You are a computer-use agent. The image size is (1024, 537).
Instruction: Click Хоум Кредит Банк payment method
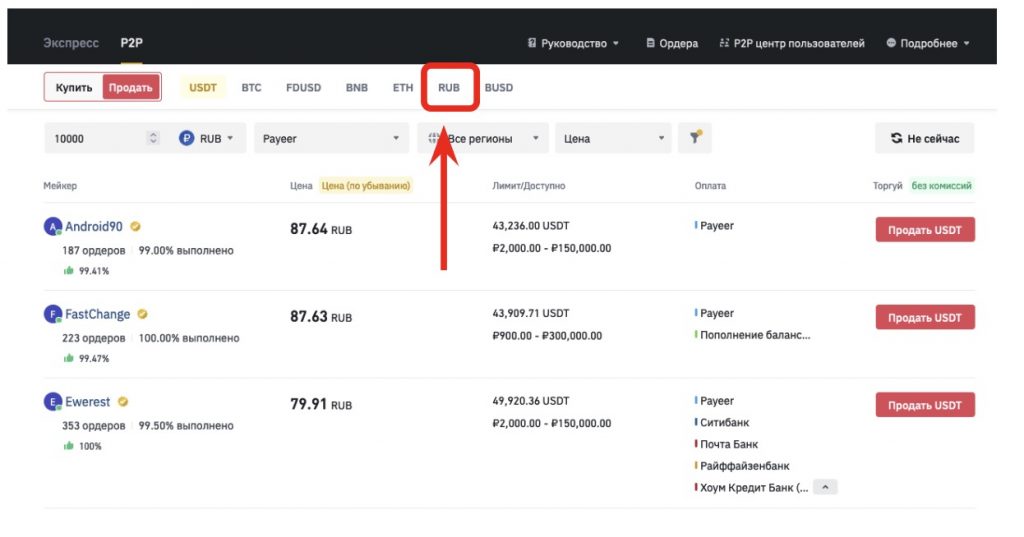(754, 488)
